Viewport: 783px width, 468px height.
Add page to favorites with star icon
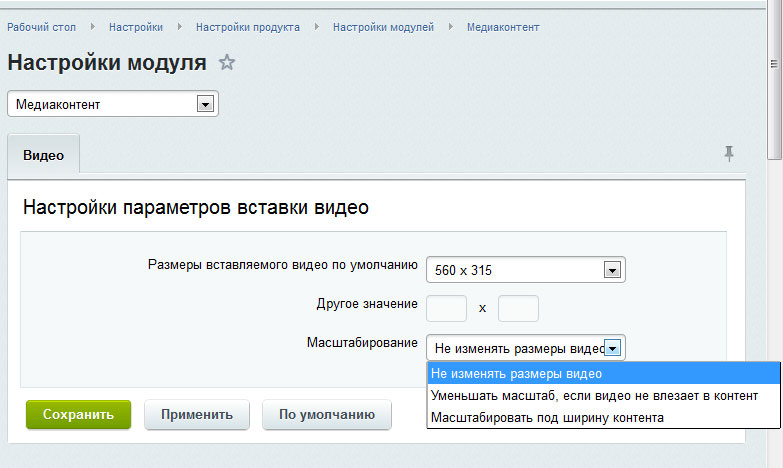coord(227,62)
